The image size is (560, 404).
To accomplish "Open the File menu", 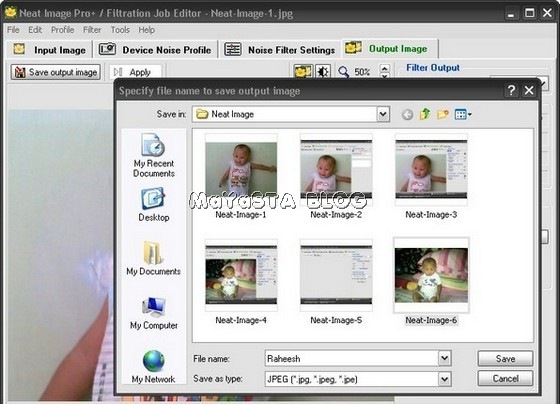I will 13,30.
